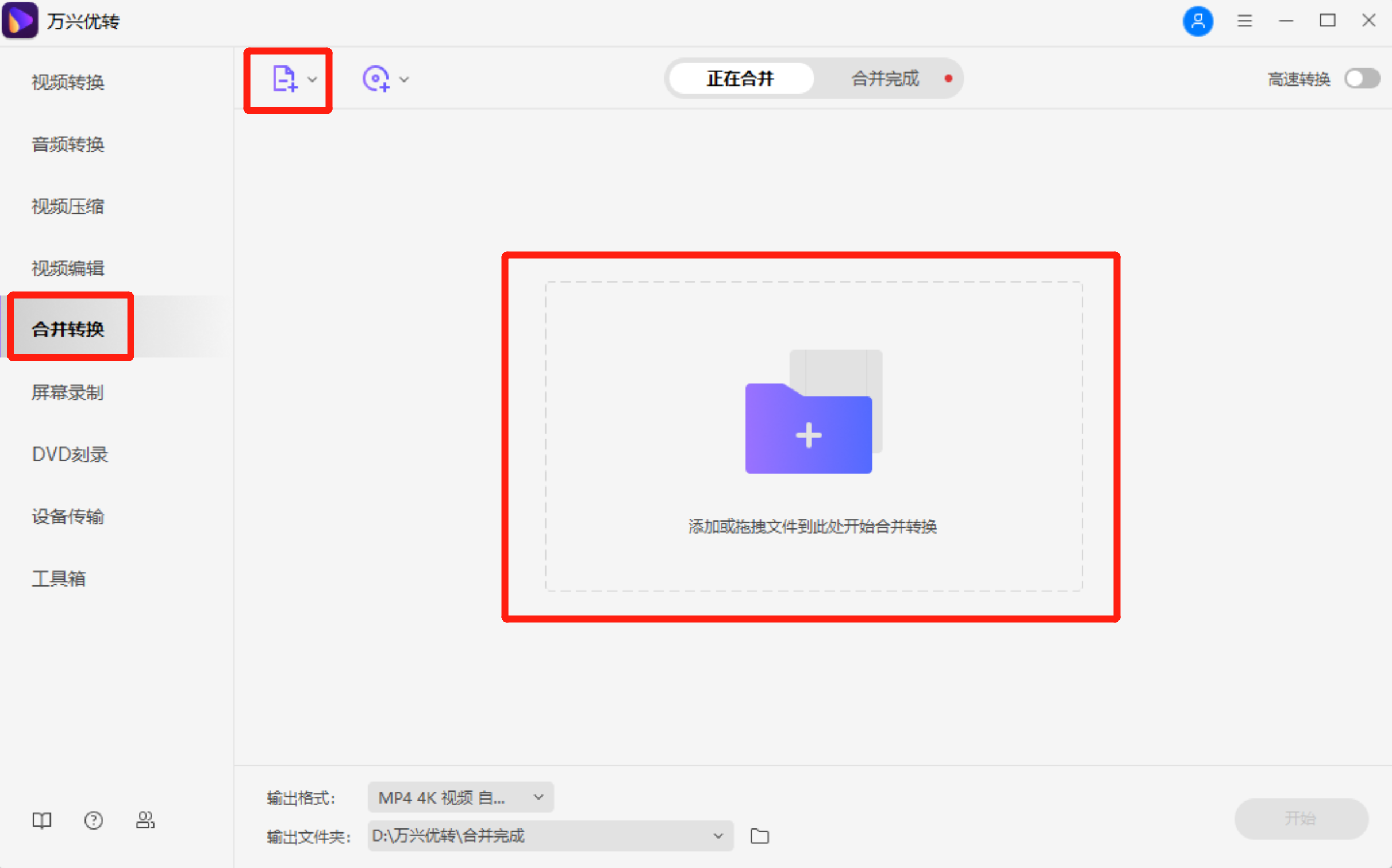Click the 开始 start button
1392x868 pixels.
1301,819
